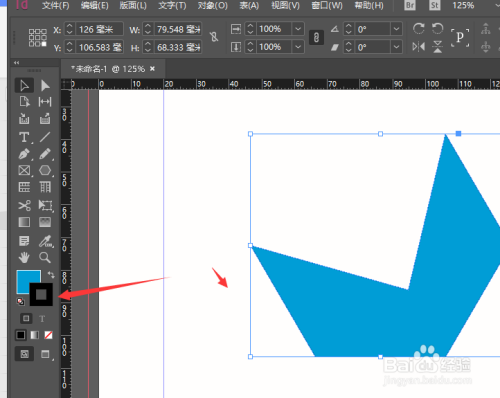The image size is (500, 398).
Task: Reset to default fill and stroke
Action: click(x=20, y=302)
